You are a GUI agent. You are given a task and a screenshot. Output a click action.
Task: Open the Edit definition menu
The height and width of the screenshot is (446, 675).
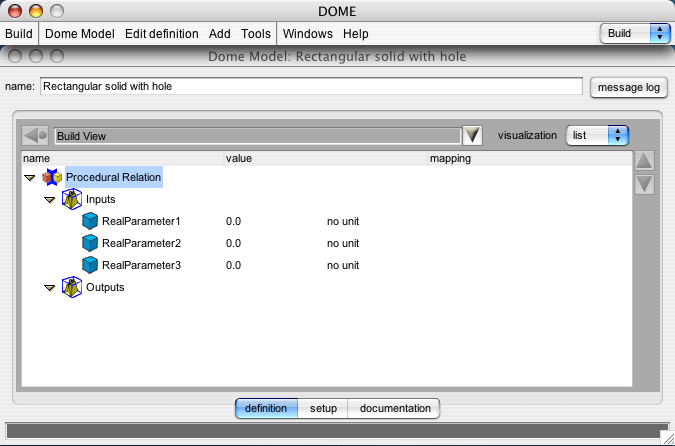162,34
